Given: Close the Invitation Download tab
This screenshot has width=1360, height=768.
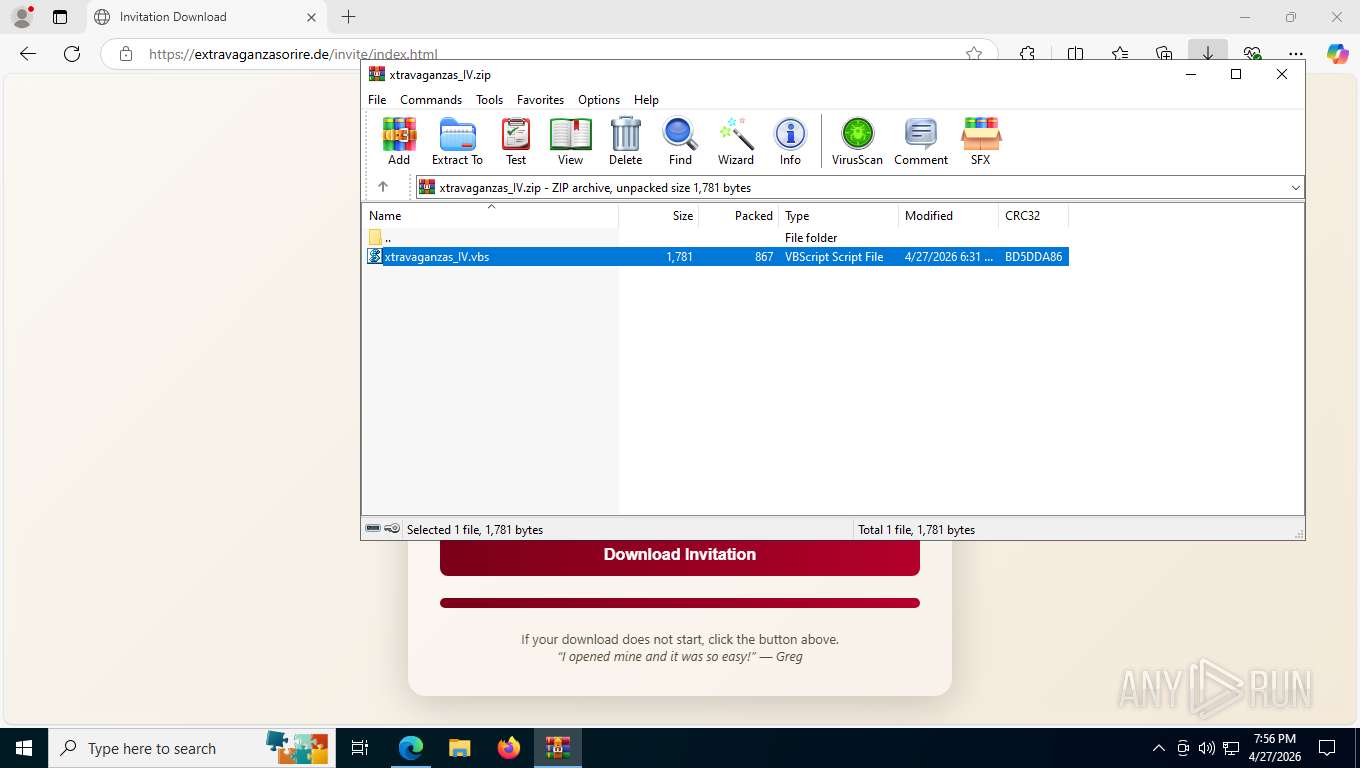Looking at the screenshot, I should click(311, 17).
